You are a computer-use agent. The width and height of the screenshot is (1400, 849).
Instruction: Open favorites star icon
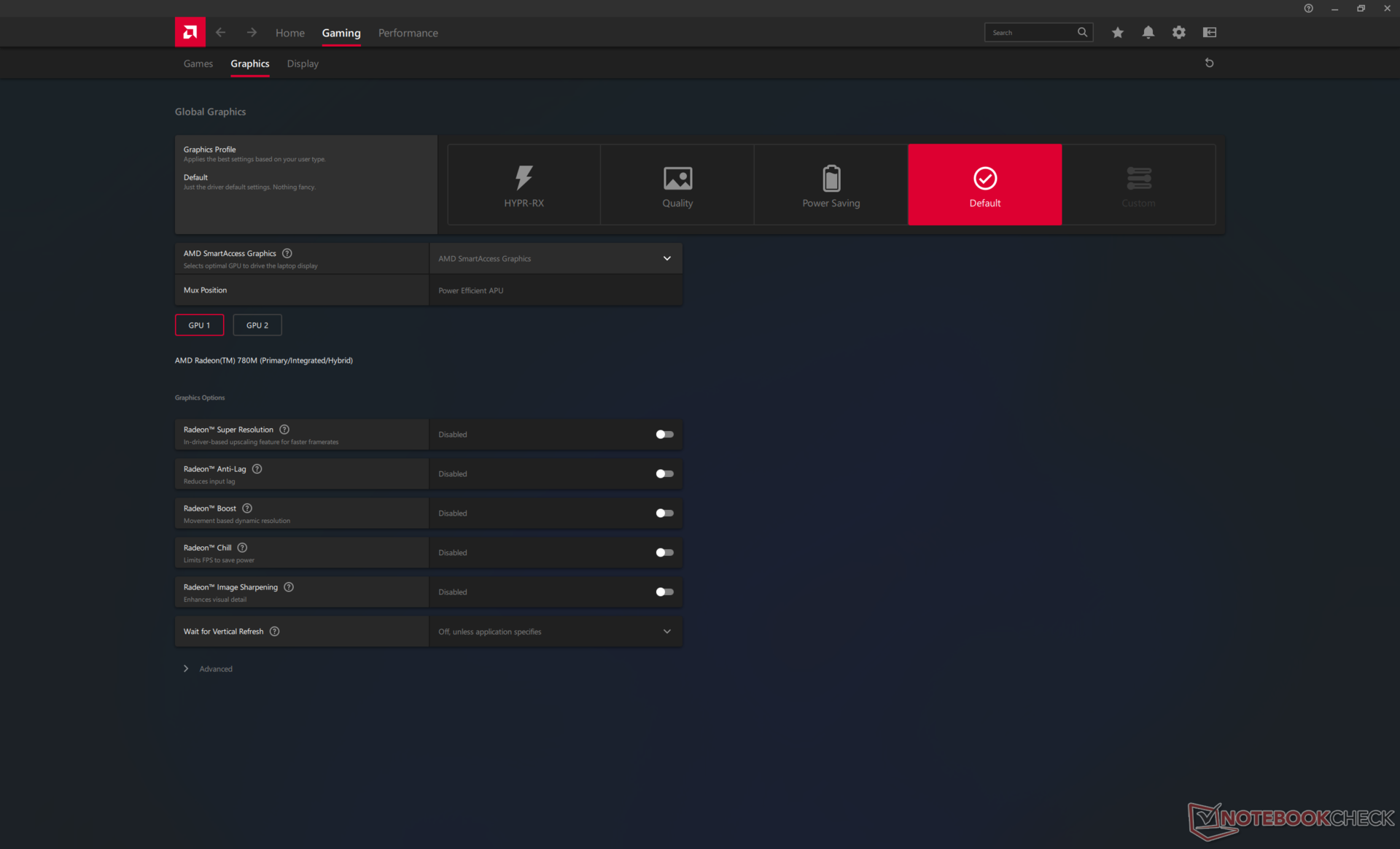click(1117, 32)
